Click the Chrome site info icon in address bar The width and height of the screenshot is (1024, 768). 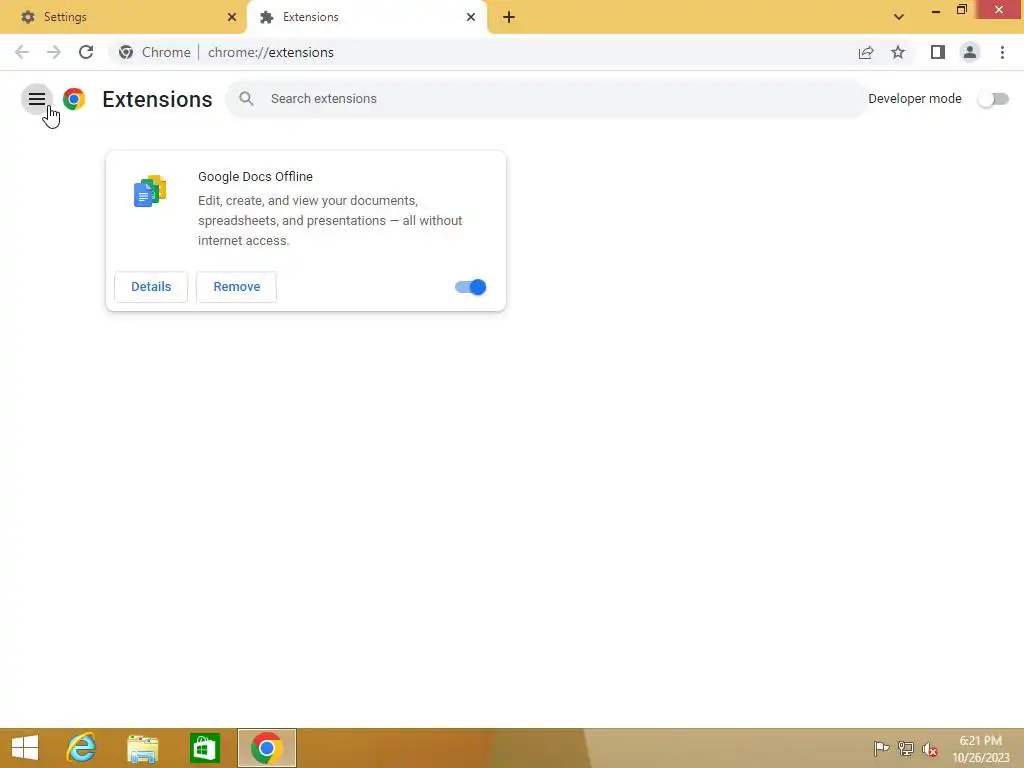click(126, 52)
